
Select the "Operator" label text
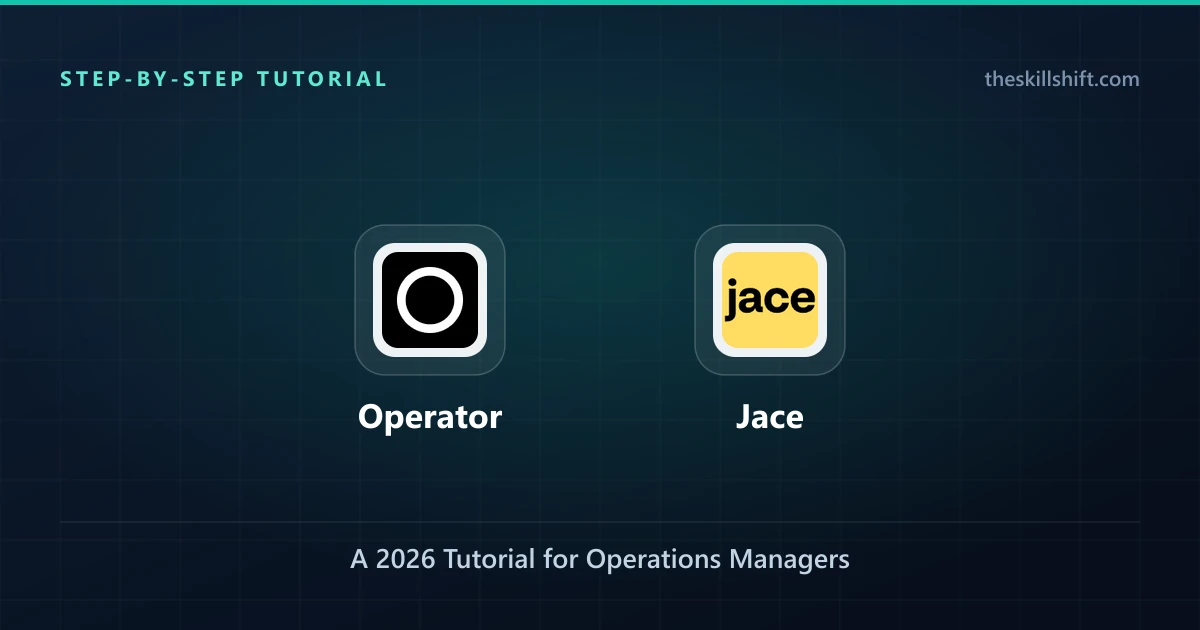(430, 417)
